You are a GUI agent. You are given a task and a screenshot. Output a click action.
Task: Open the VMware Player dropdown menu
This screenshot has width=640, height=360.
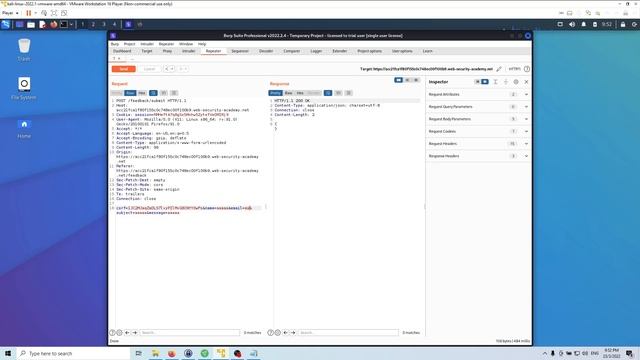[10, 13]
